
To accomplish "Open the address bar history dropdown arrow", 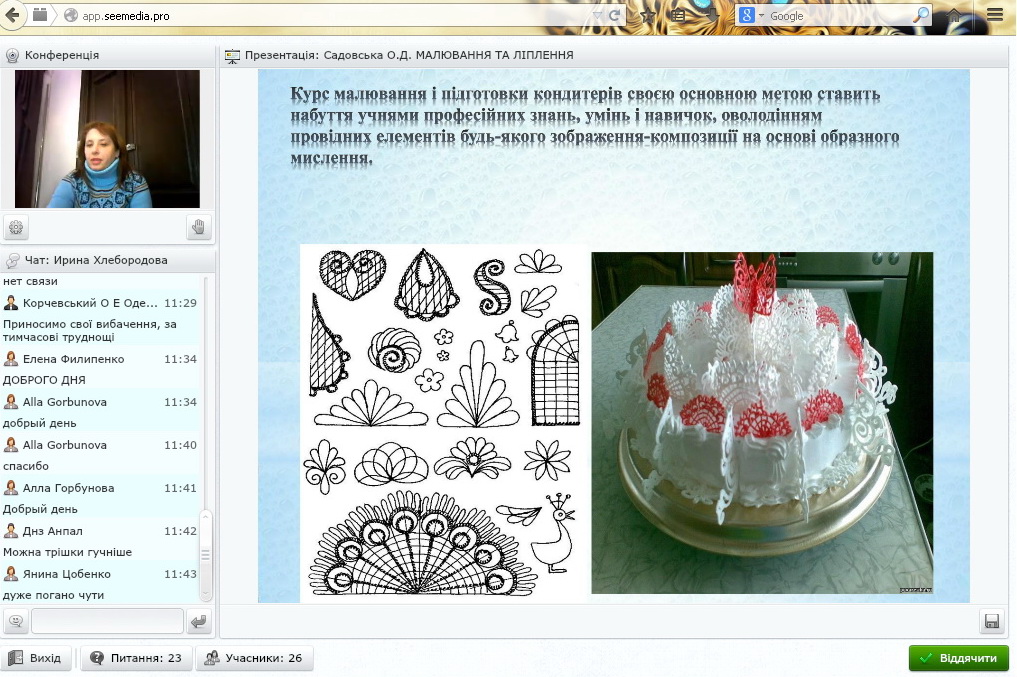I will click(x=597, y=16).
